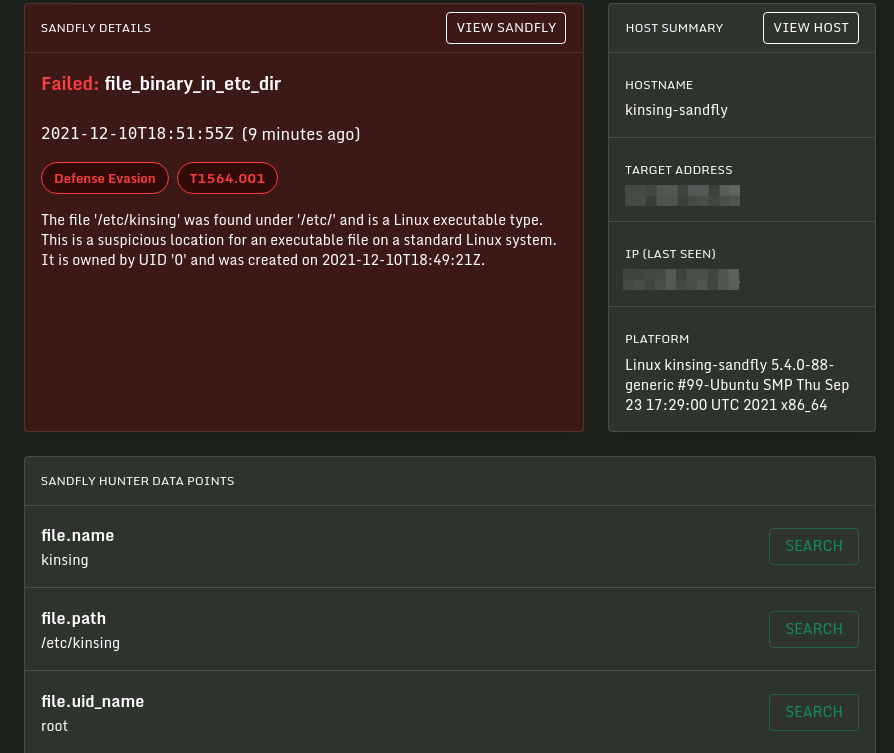
Task: Select the file.name value kinsing
Action: point(64,560)
